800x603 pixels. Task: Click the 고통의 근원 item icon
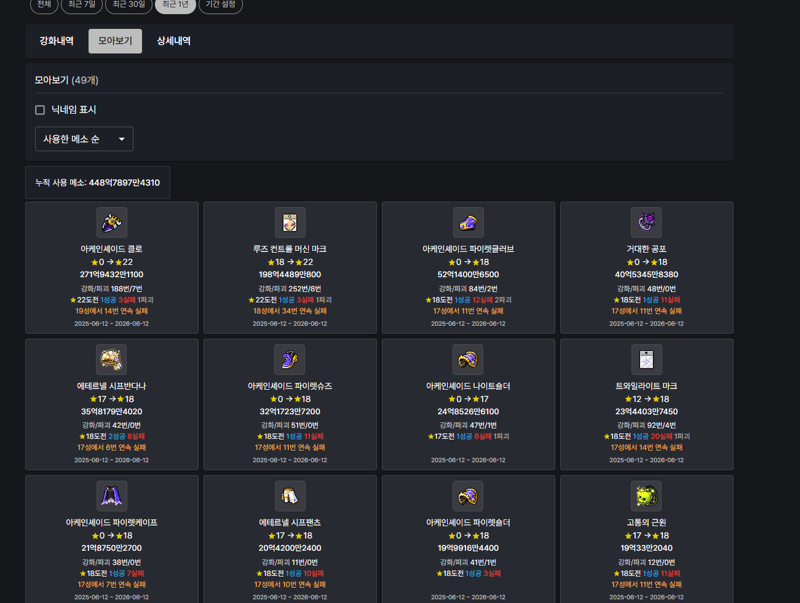646,496
